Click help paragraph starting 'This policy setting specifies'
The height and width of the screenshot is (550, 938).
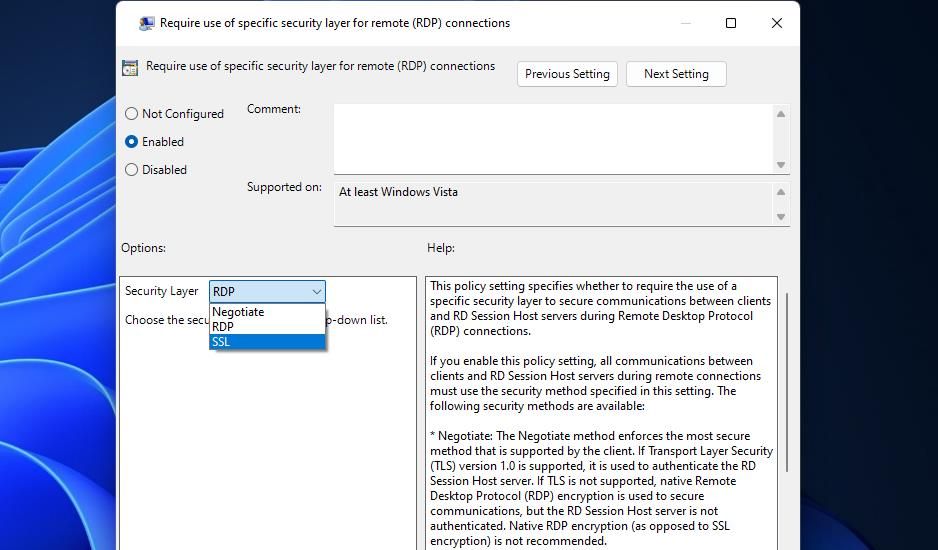tap(601, 308)
